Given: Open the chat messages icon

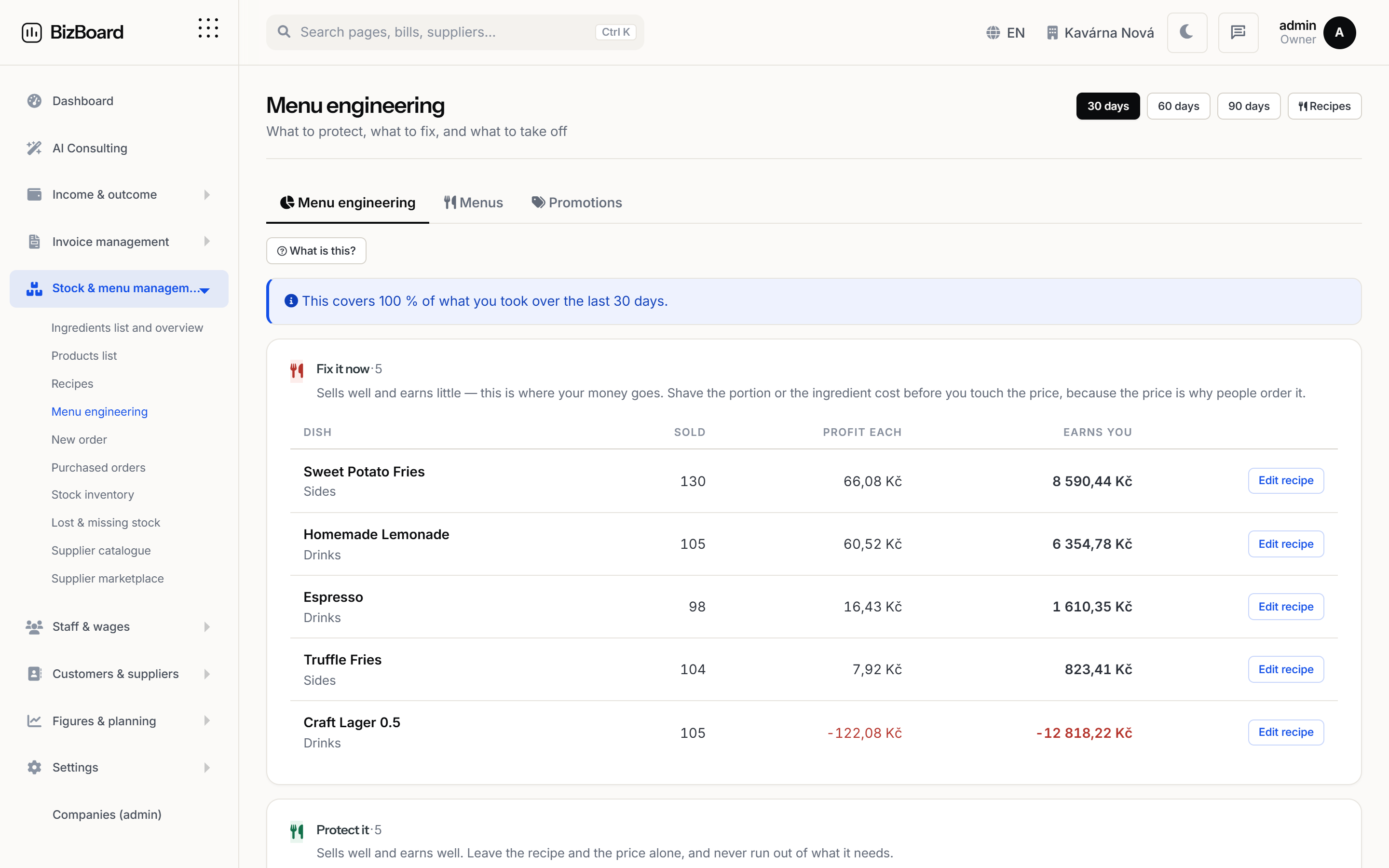Looking at the screenshot, I should [1238, 33].
